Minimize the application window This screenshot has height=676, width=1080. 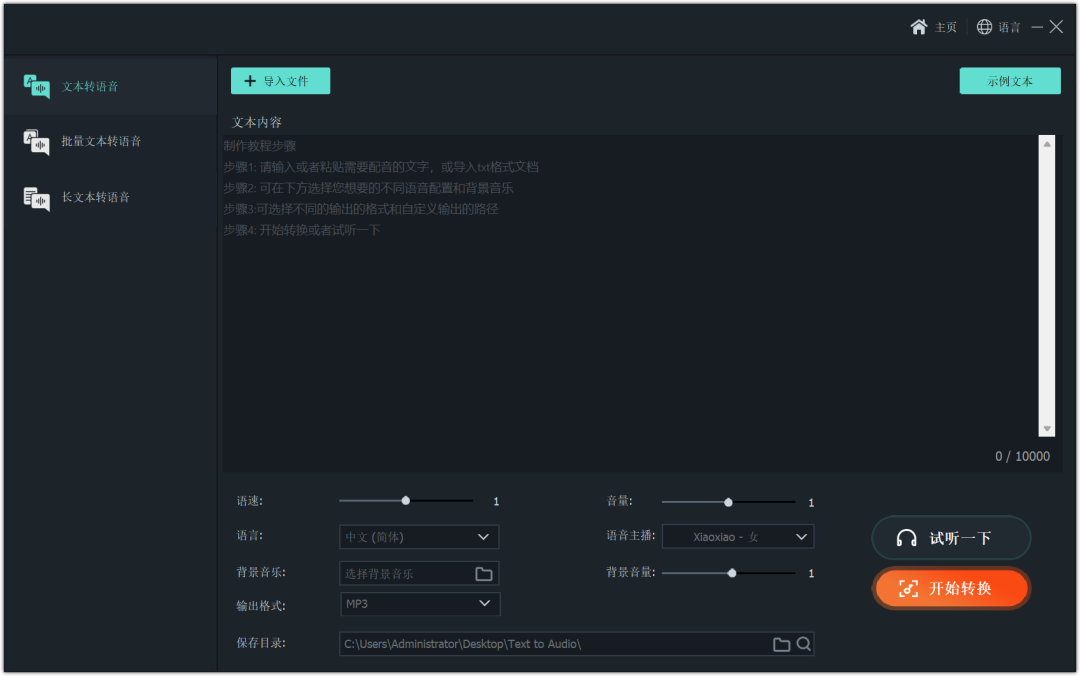[x=1037, y=27]
